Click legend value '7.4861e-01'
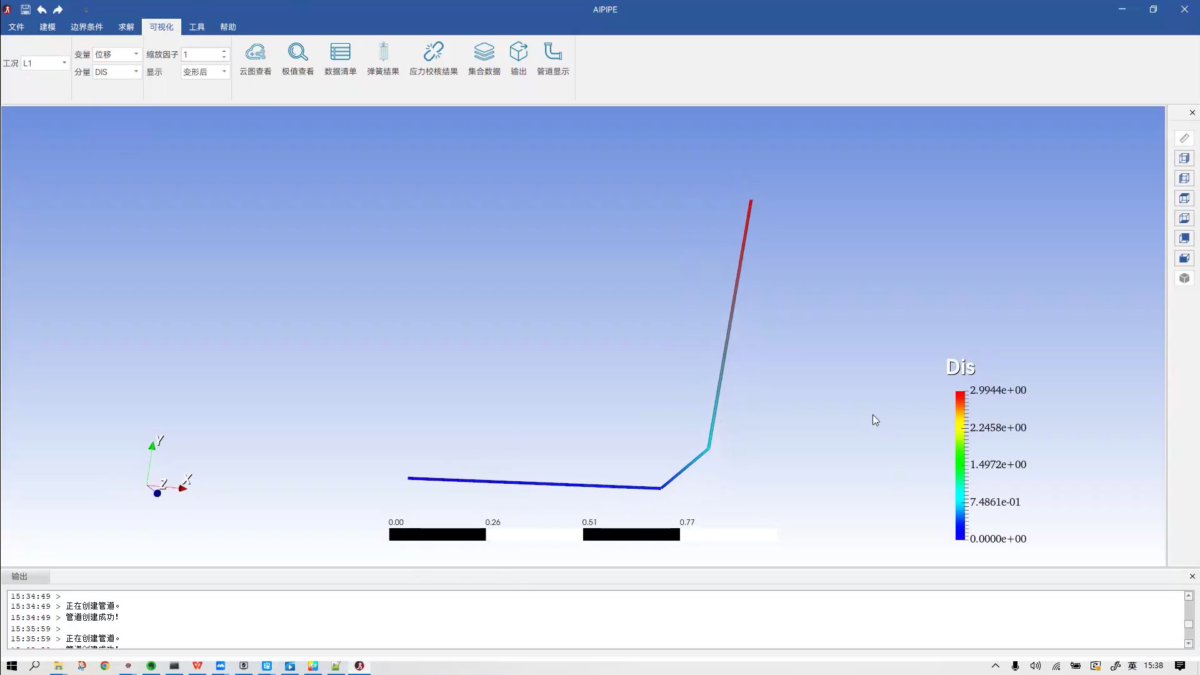The height and width of the screenshot is (675, 1200). click(995, 502)
